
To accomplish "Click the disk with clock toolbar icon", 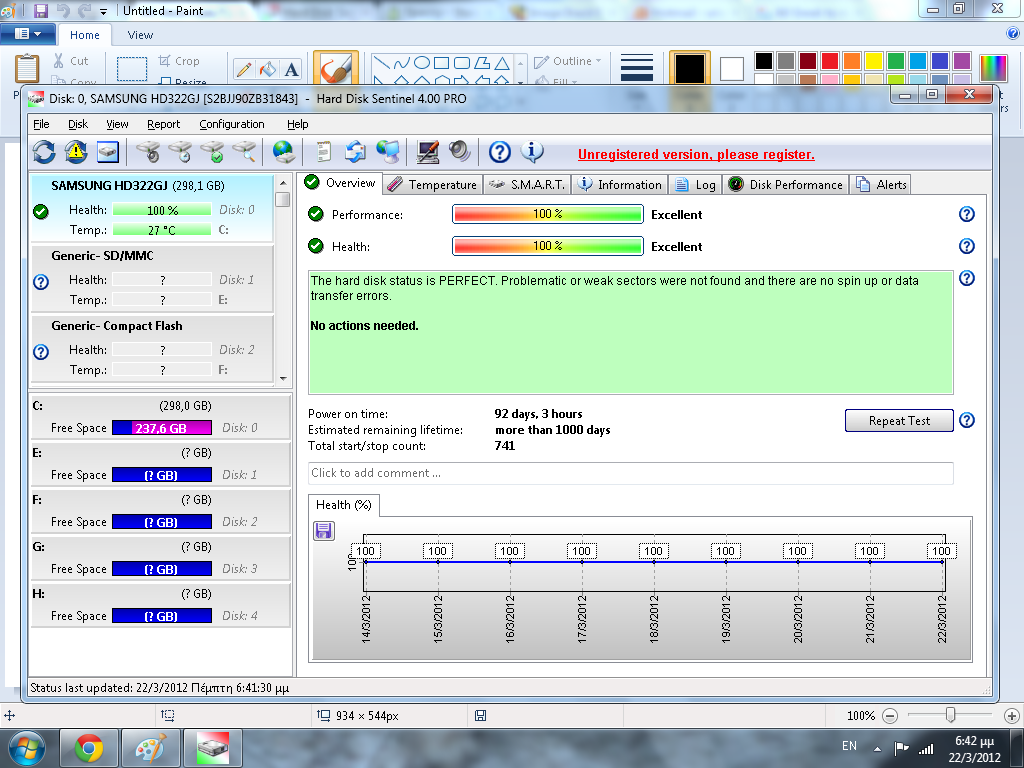I will point(180,152).
